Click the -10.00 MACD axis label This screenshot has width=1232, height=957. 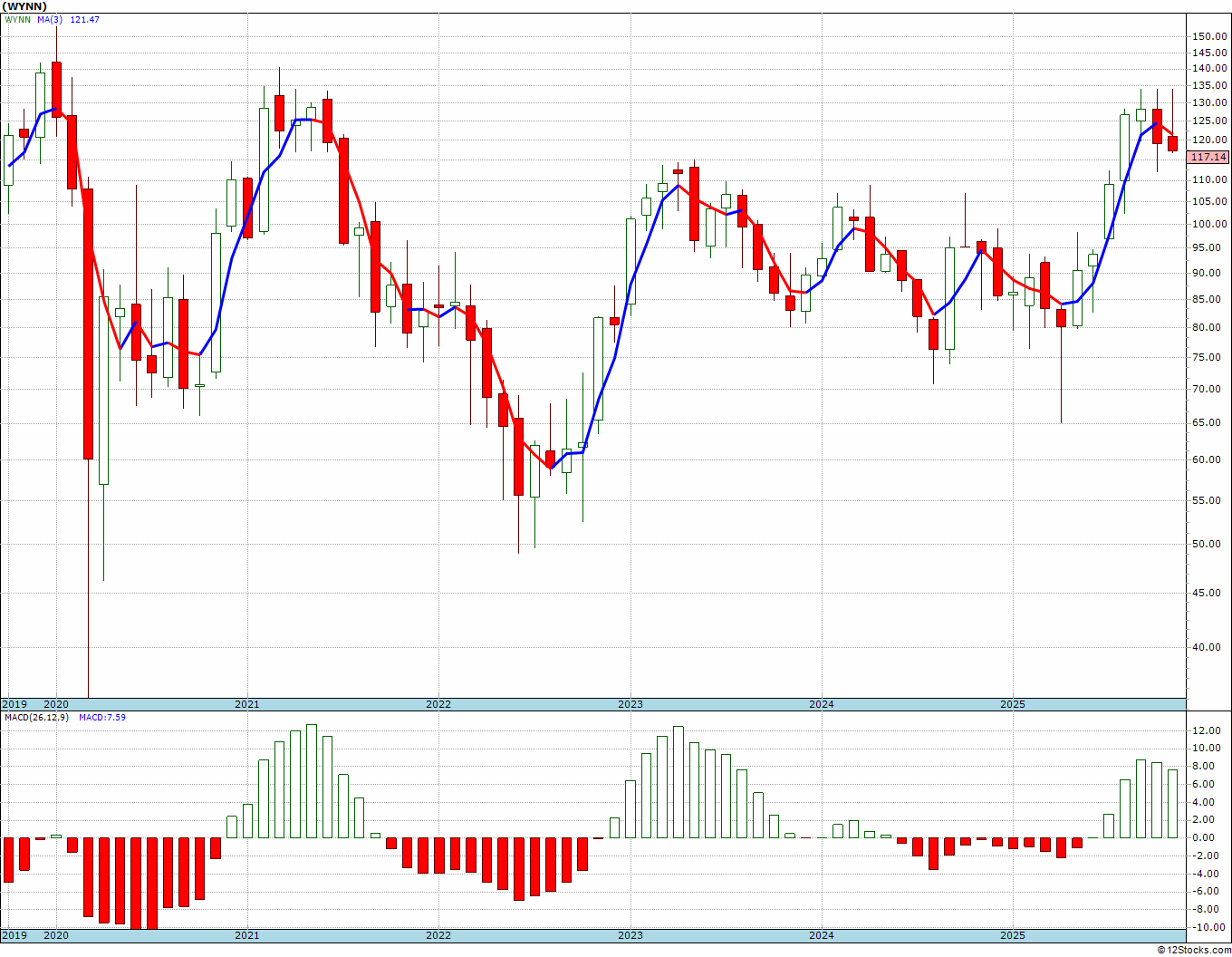point(1209,927)
